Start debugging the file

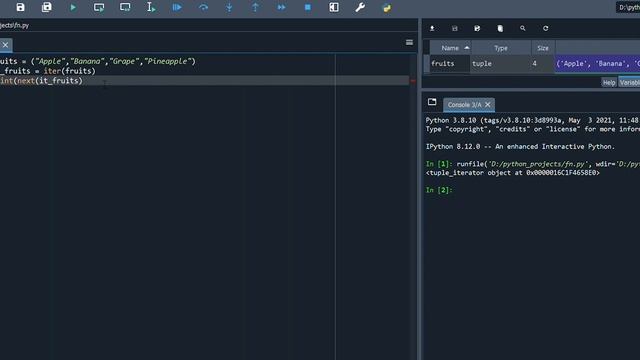point(177,7)
